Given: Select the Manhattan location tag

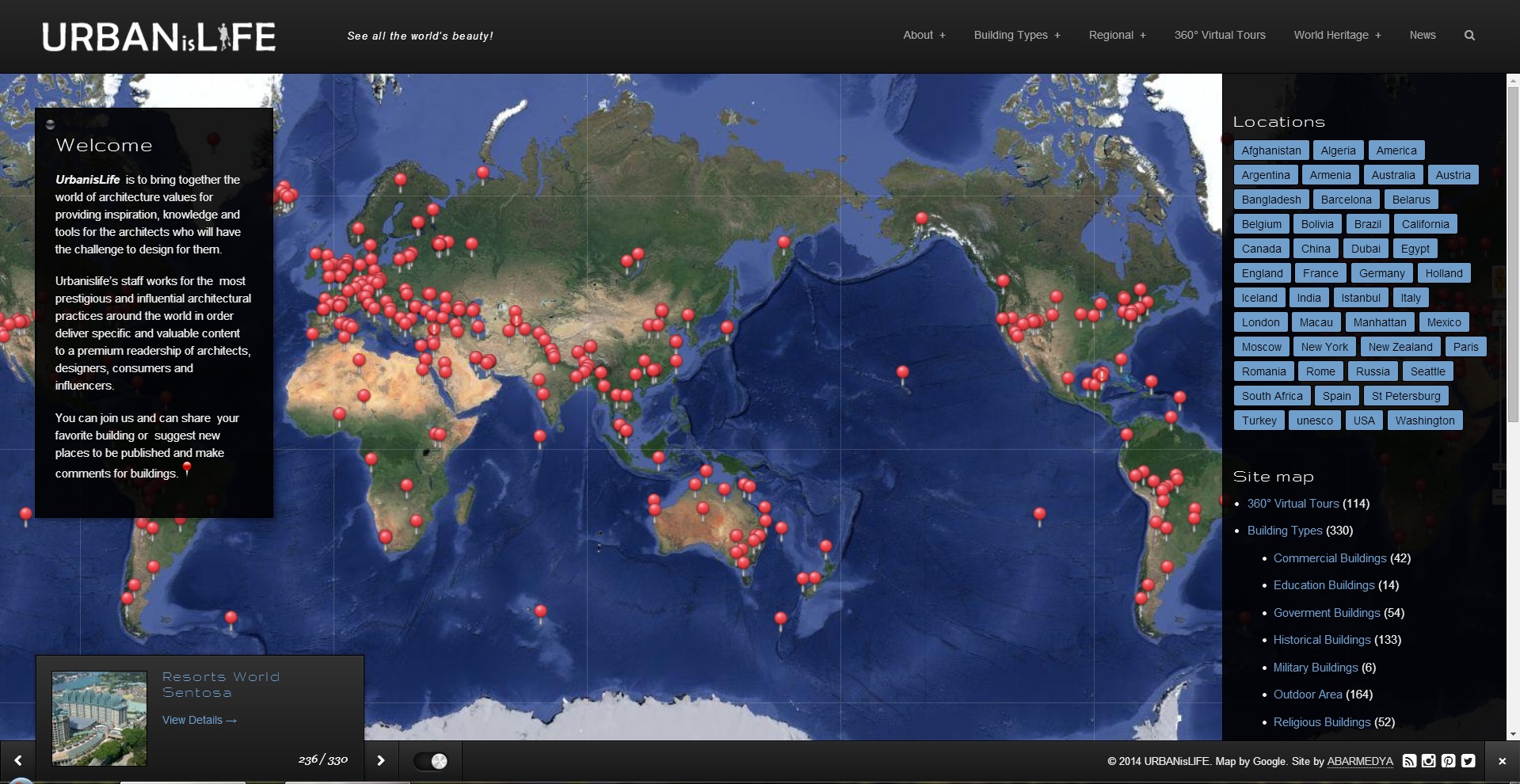Looking at the screenshot, I should pyautogui.click(x=1380, y=322).
